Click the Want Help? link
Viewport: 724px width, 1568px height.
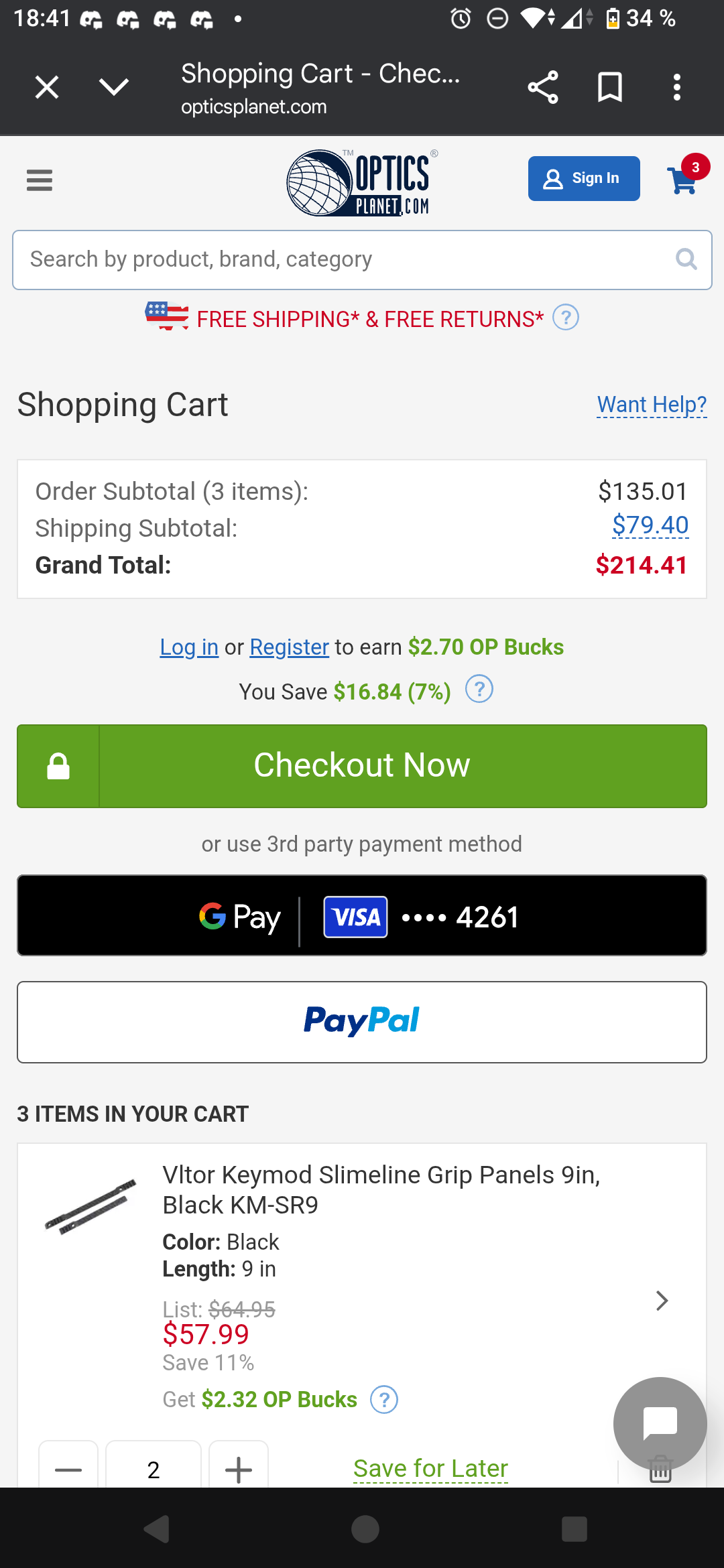point(652,405)
